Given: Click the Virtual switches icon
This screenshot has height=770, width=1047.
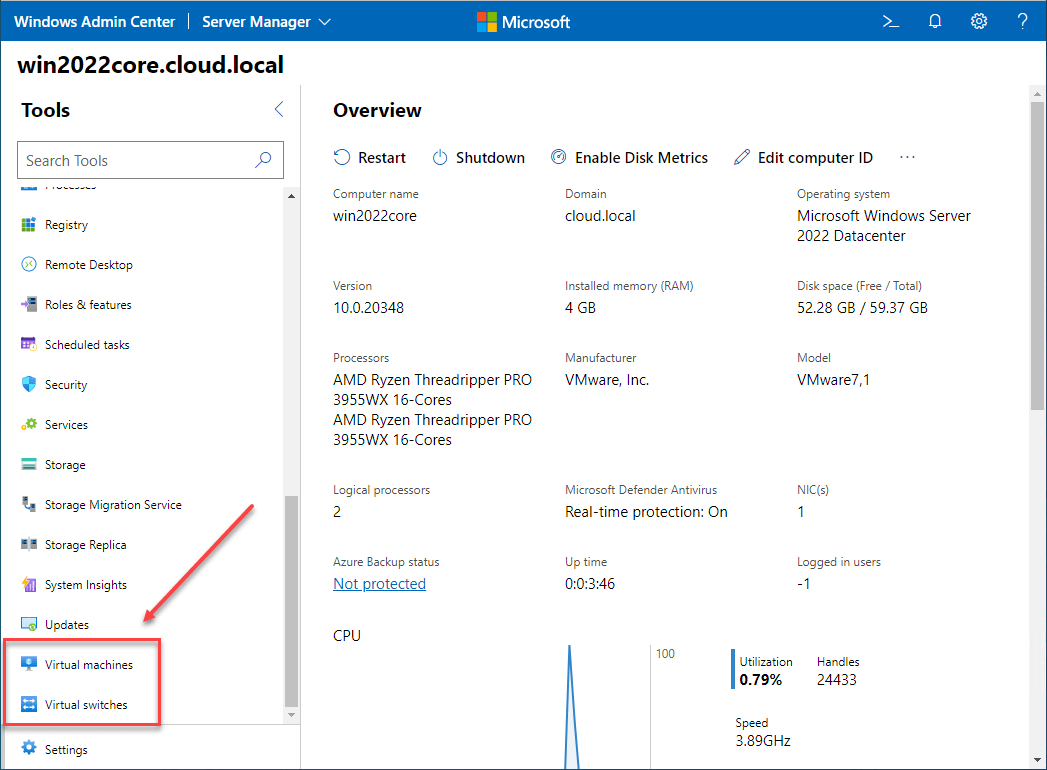Looking at the screenshot, I should pos(29,705).
